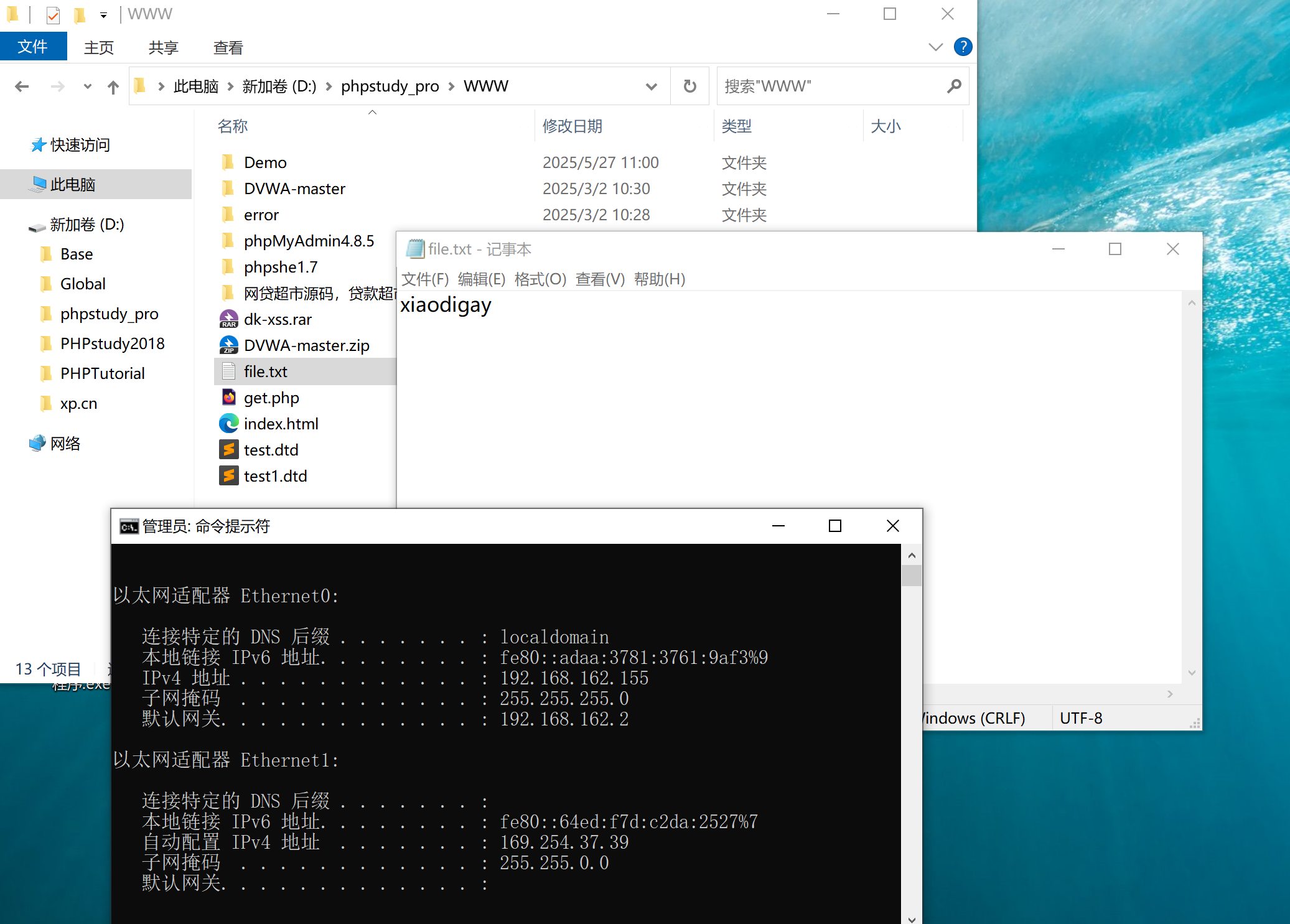Select the test.dtd Sublime file icon
Screen dimensions: 1290x924
click(229, 450)
